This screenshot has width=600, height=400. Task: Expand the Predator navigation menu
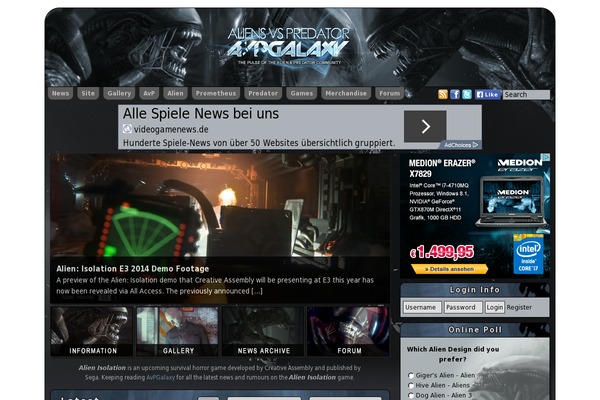click(x=263, y=93)
